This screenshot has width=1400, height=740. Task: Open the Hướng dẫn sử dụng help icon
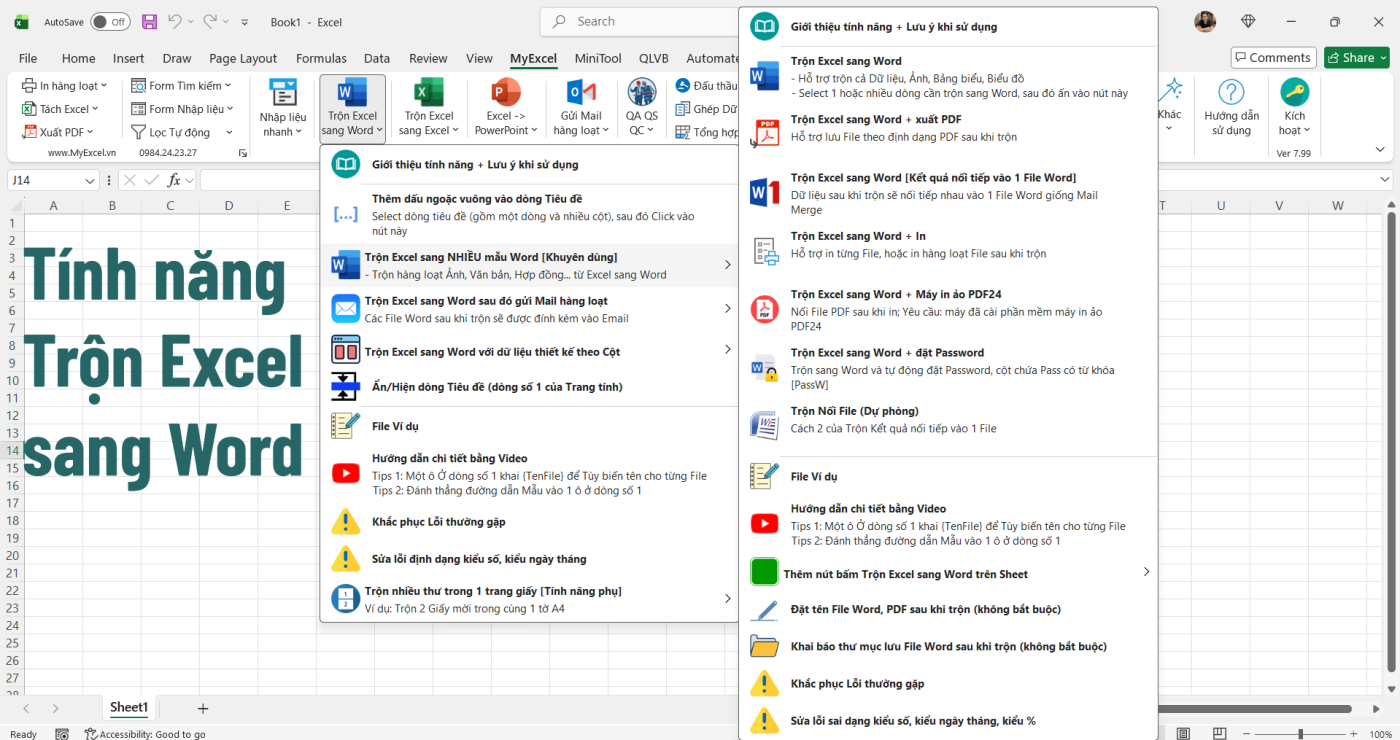point(1231,93)
